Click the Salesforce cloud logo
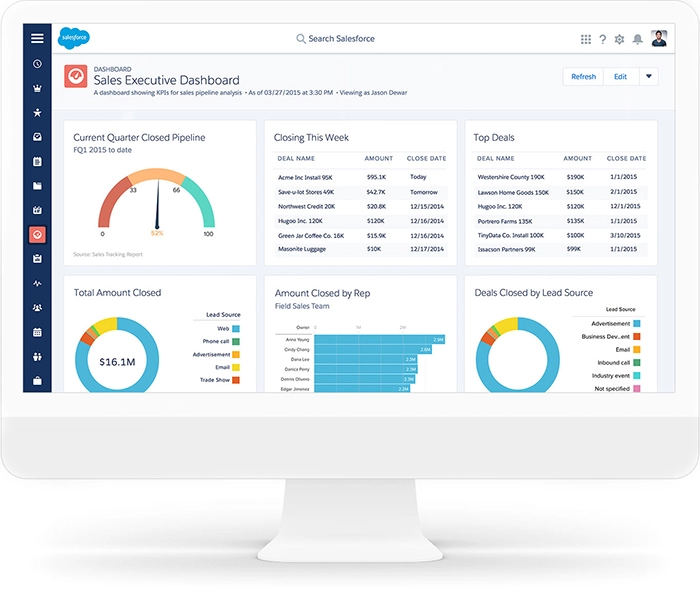700x594 pixels. [x=74, y=38]
